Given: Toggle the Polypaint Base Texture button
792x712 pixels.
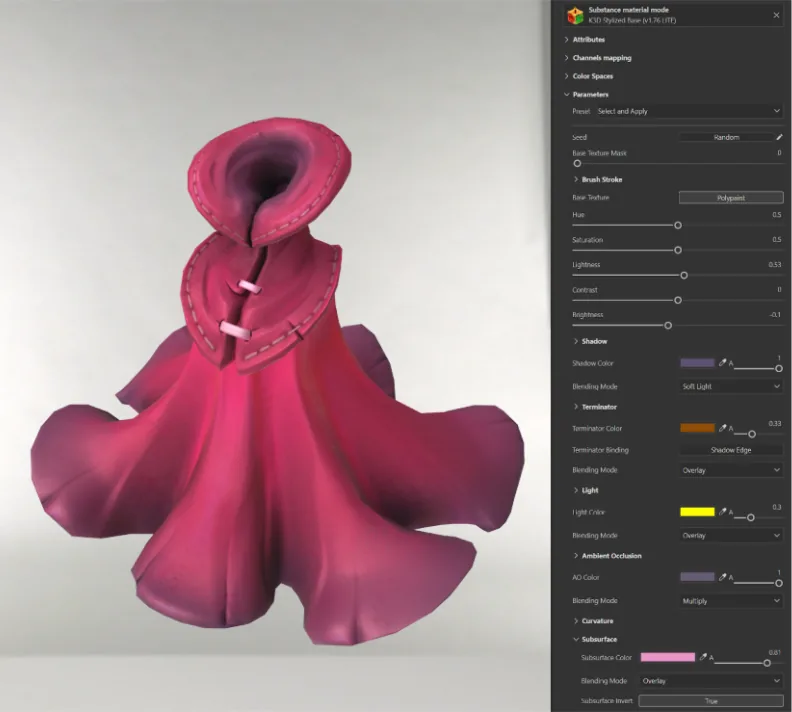Looking at the screenshot, I should click(731, 197).
